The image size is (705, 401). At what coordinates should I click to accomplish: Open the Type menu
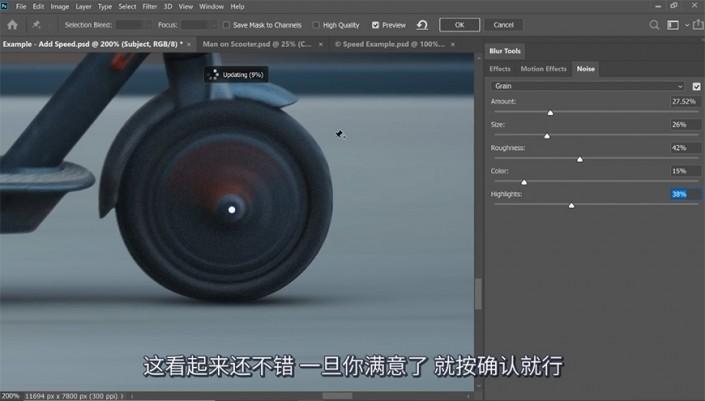pyautogui.click(x=105, y=6)
